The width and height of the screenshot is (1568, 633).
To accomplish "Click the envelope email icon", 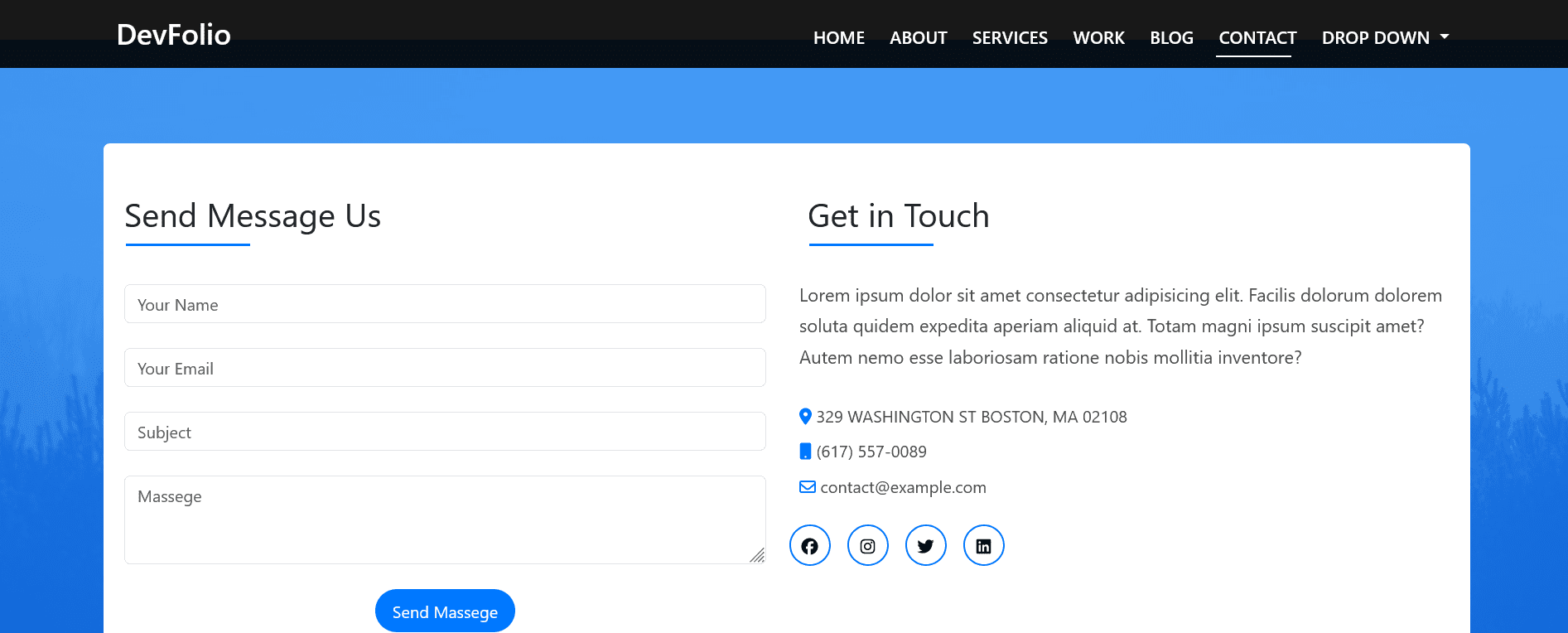I will tap(807, 487).
